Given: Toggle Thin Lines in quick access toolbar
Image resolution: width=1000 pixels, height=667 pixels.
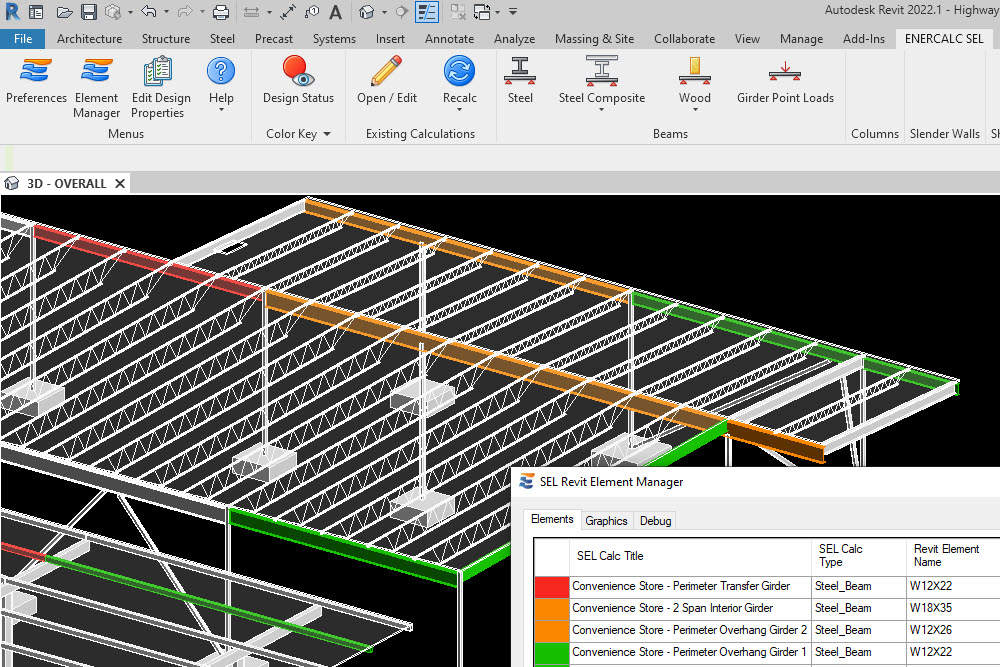Looking at the screenshot, I should 427,12.
